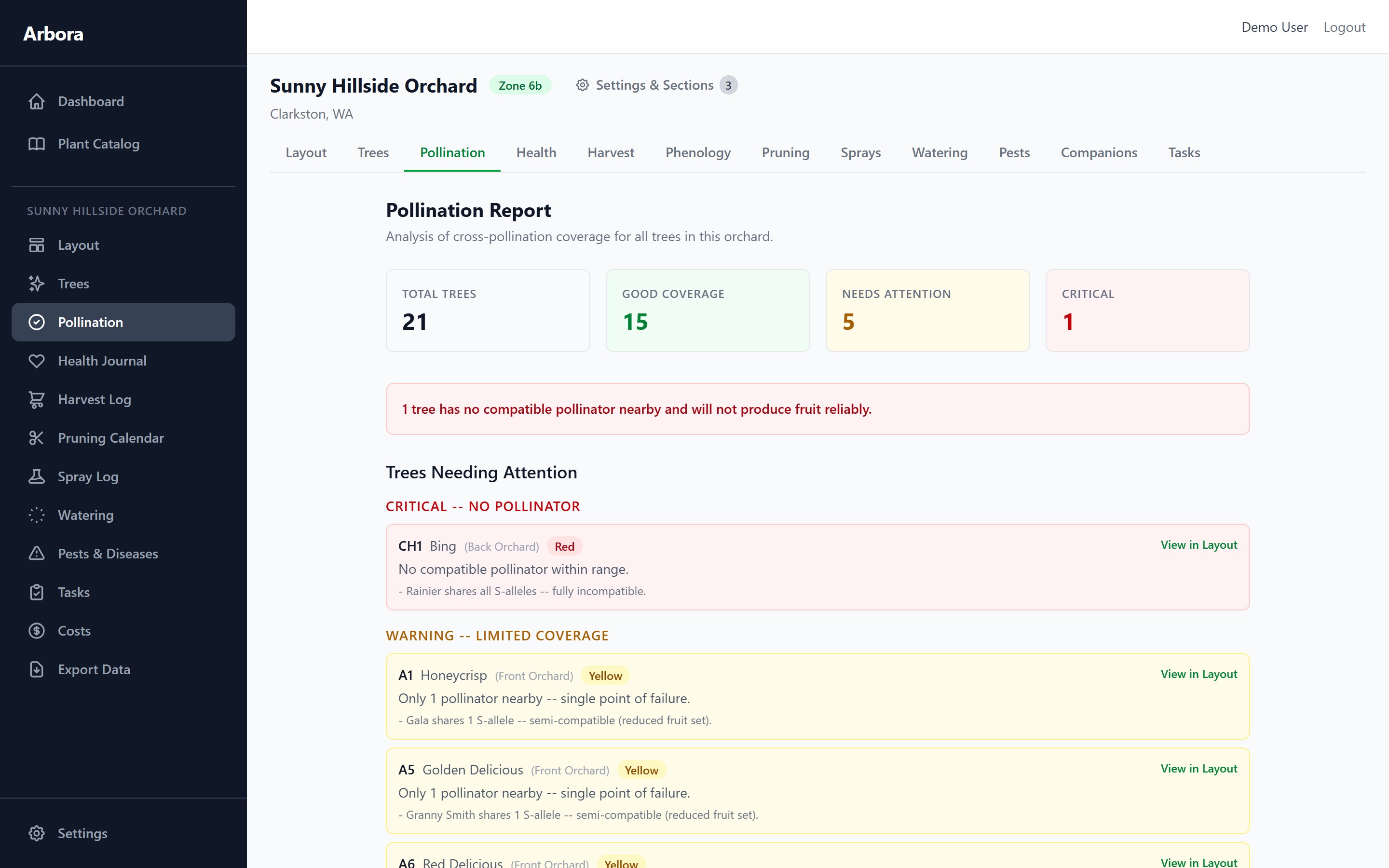Switch to the Phenology tab
1389x868 pixels.
697,153
